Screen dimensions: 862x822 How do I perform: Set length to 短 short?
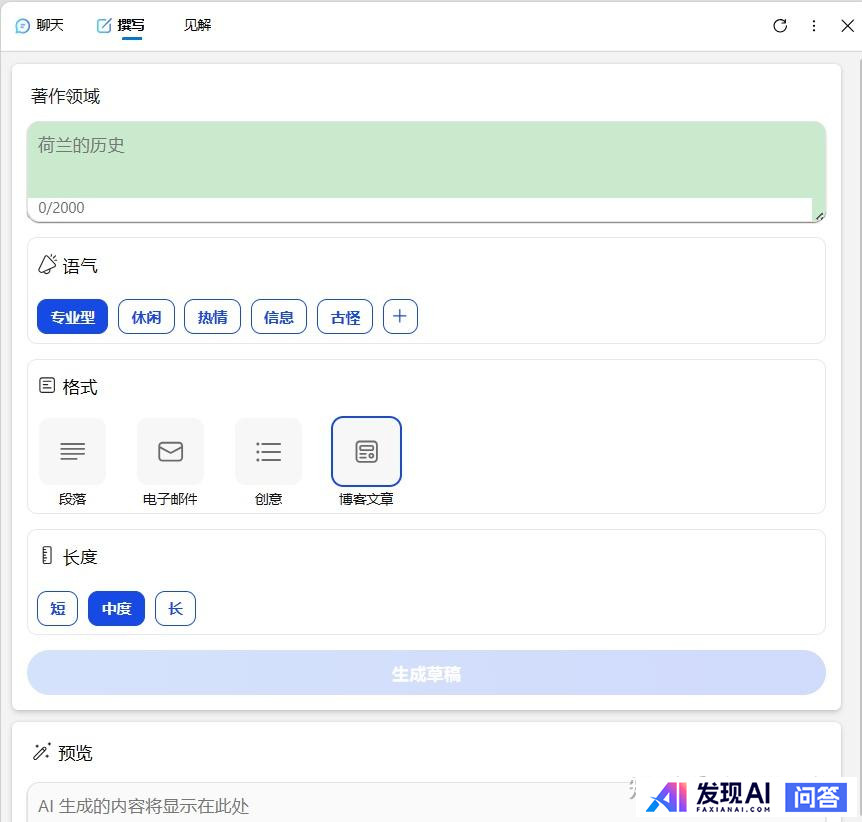pos(57,608)
